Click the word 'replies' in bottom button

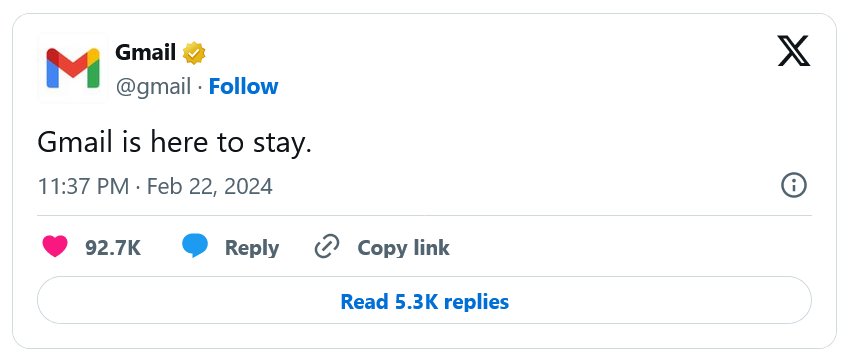click(x=474, y=301)
